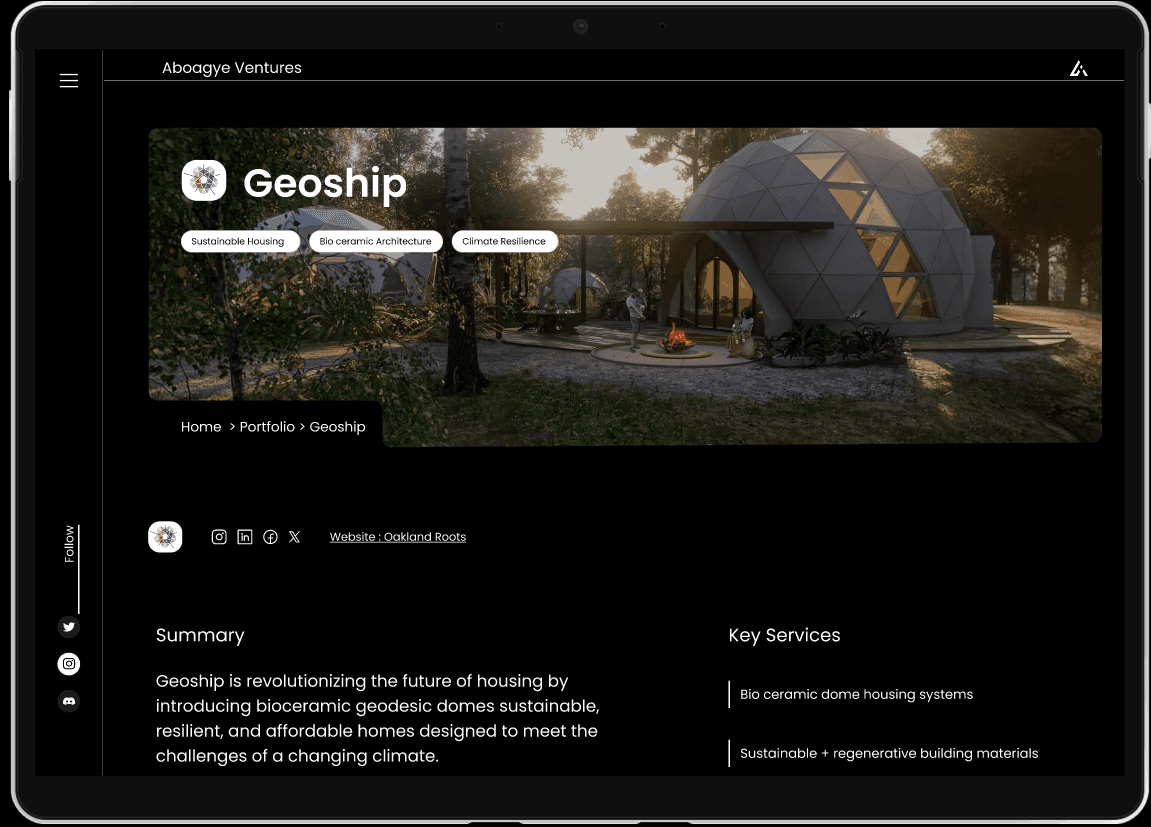Select the Climate Resilience tag

pyautogui.click(x=504, y=241)
